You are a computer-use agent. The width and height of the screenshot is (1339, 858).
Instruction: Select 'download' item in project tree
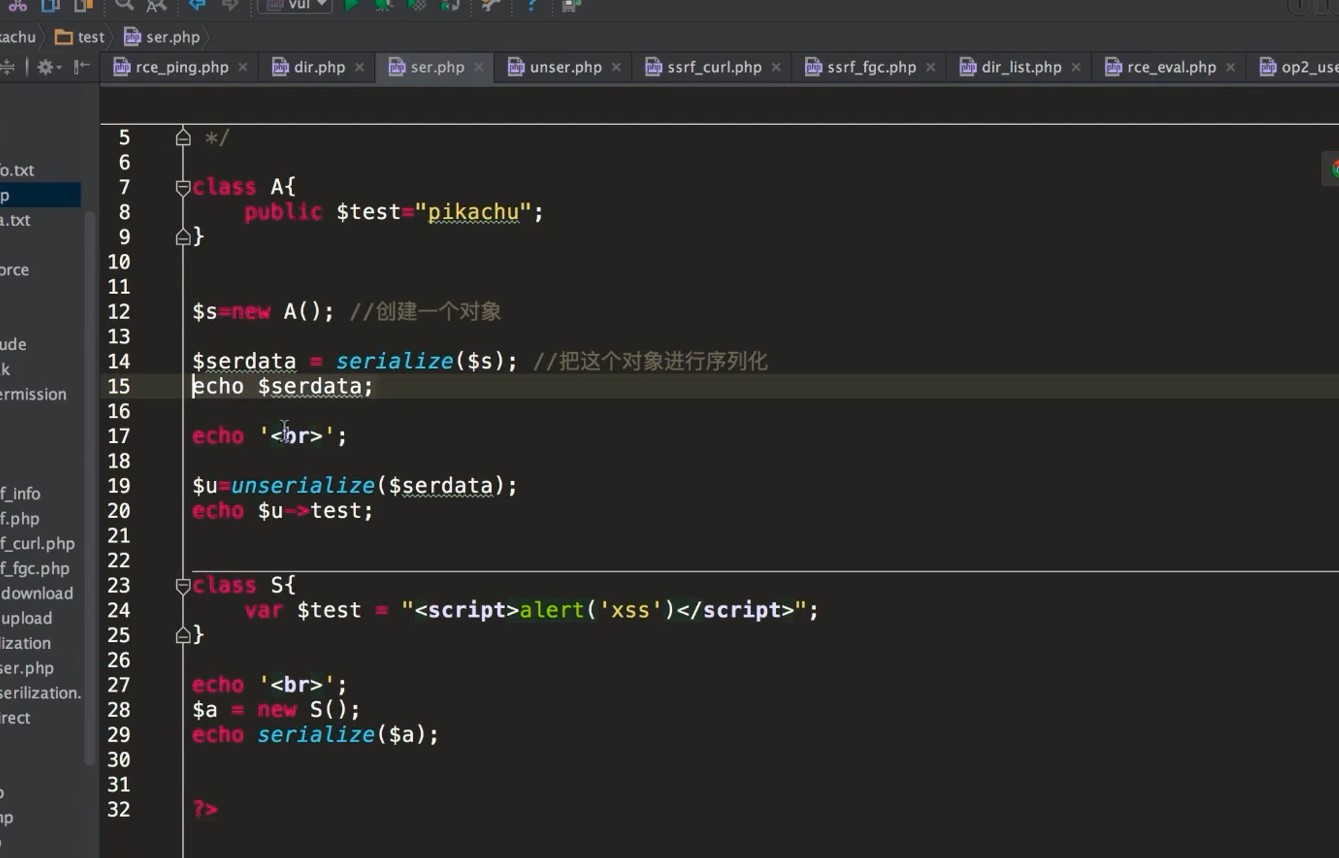(37, 593)
